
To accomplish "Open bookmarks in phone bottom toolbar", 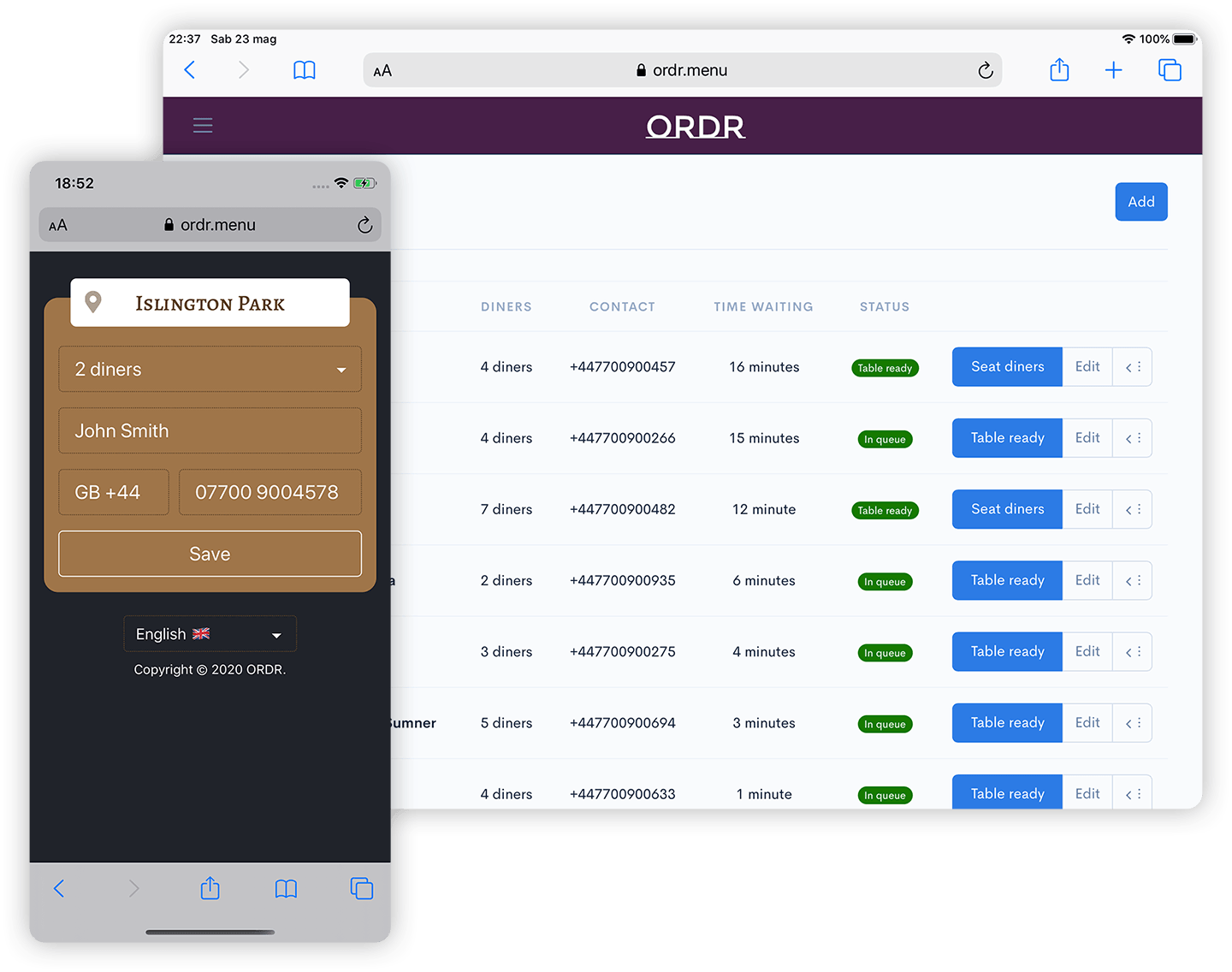I will point(286,889).
